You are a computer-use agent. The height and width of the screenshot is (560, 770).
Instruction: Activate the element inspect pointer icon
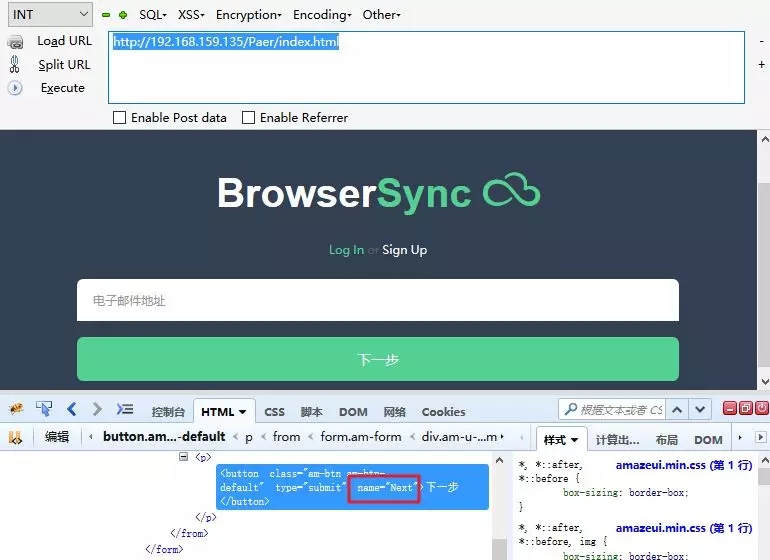tap(44, 409)
